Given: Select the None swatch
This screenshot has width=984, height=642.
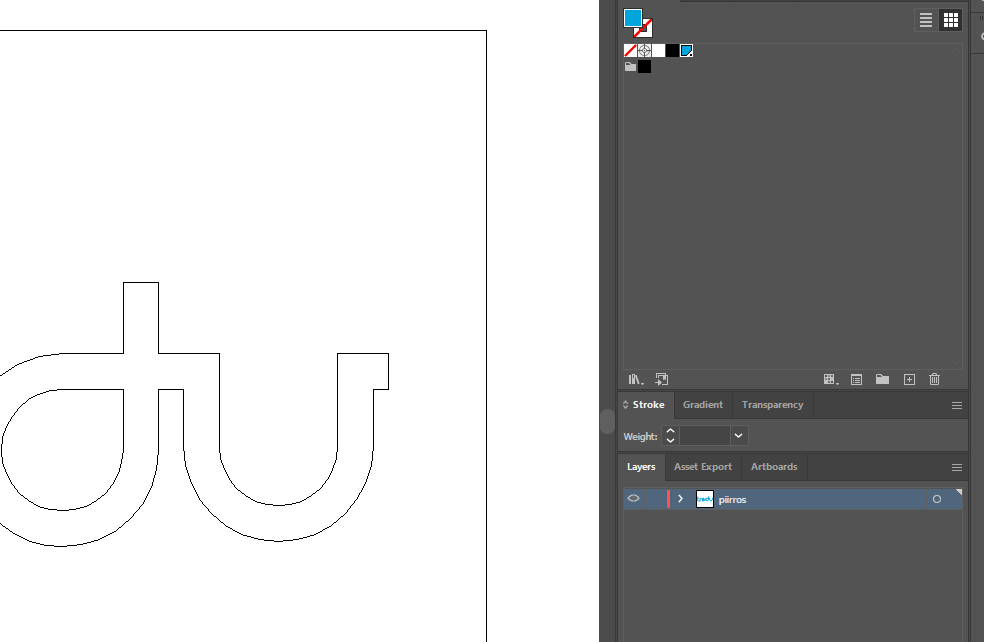Looking at the screenshot, I should pyautogui.click(x=630, y=50).
